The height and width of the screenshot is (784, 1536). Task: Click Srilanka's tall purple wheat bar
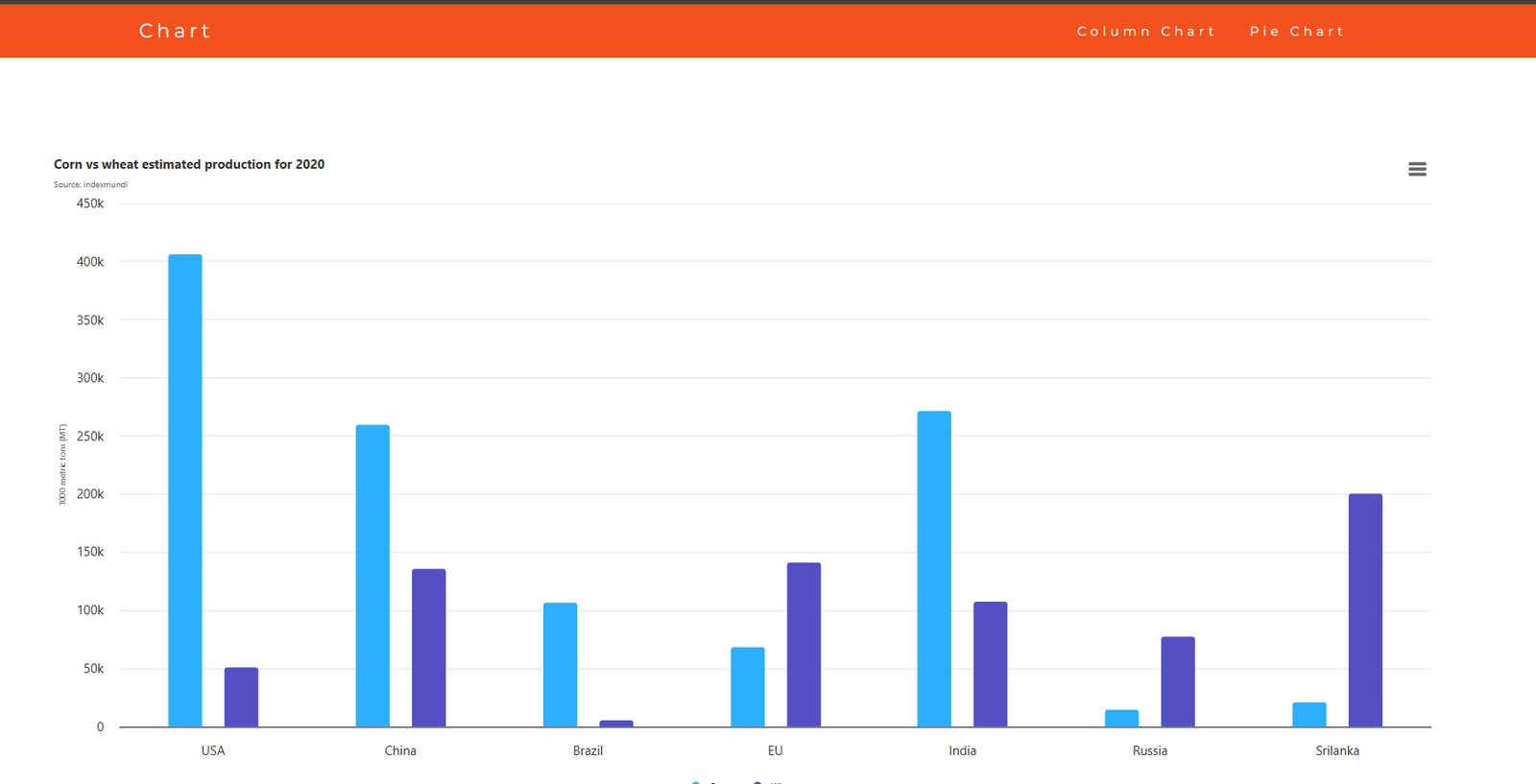click(x=1365, y=610)
